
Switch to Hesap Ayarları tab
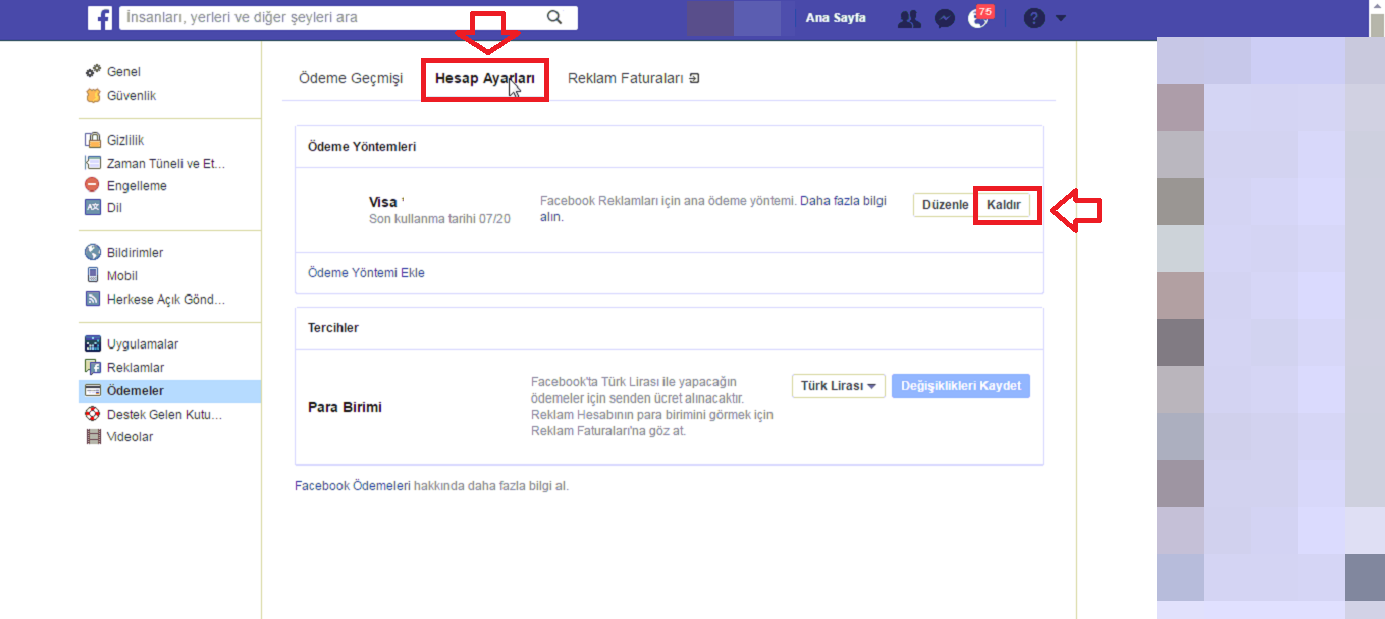[485, 78]
